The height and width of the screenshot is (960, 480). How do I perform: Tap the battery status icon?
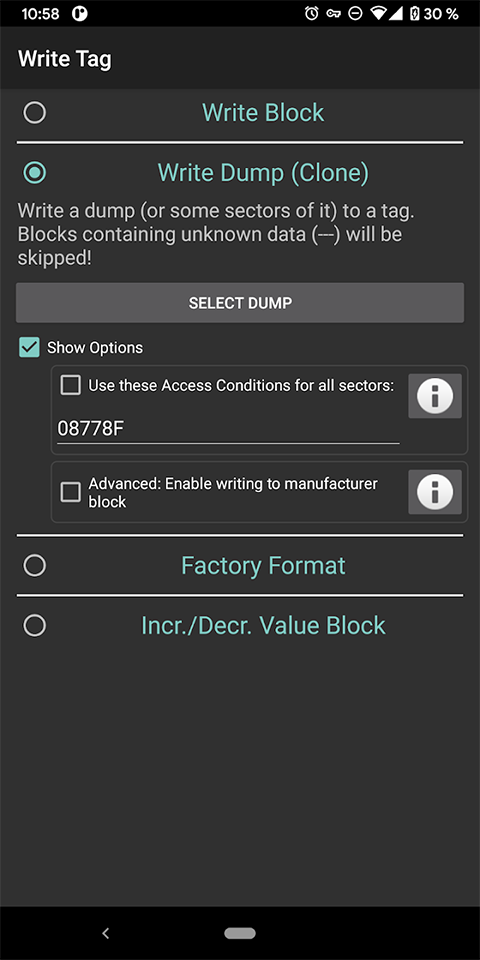[414, 13]
